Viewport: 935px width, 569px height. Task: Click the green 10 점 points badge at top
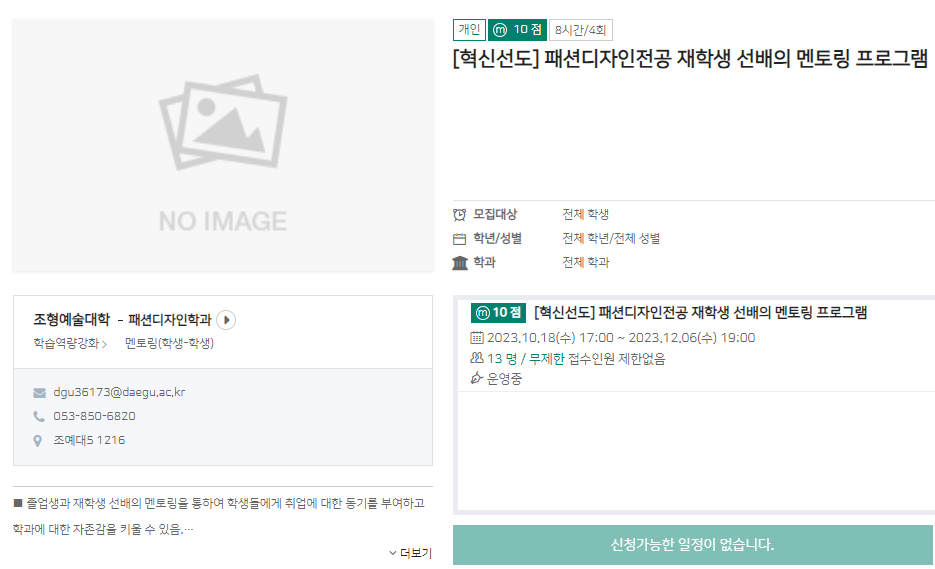coord(517,30)
